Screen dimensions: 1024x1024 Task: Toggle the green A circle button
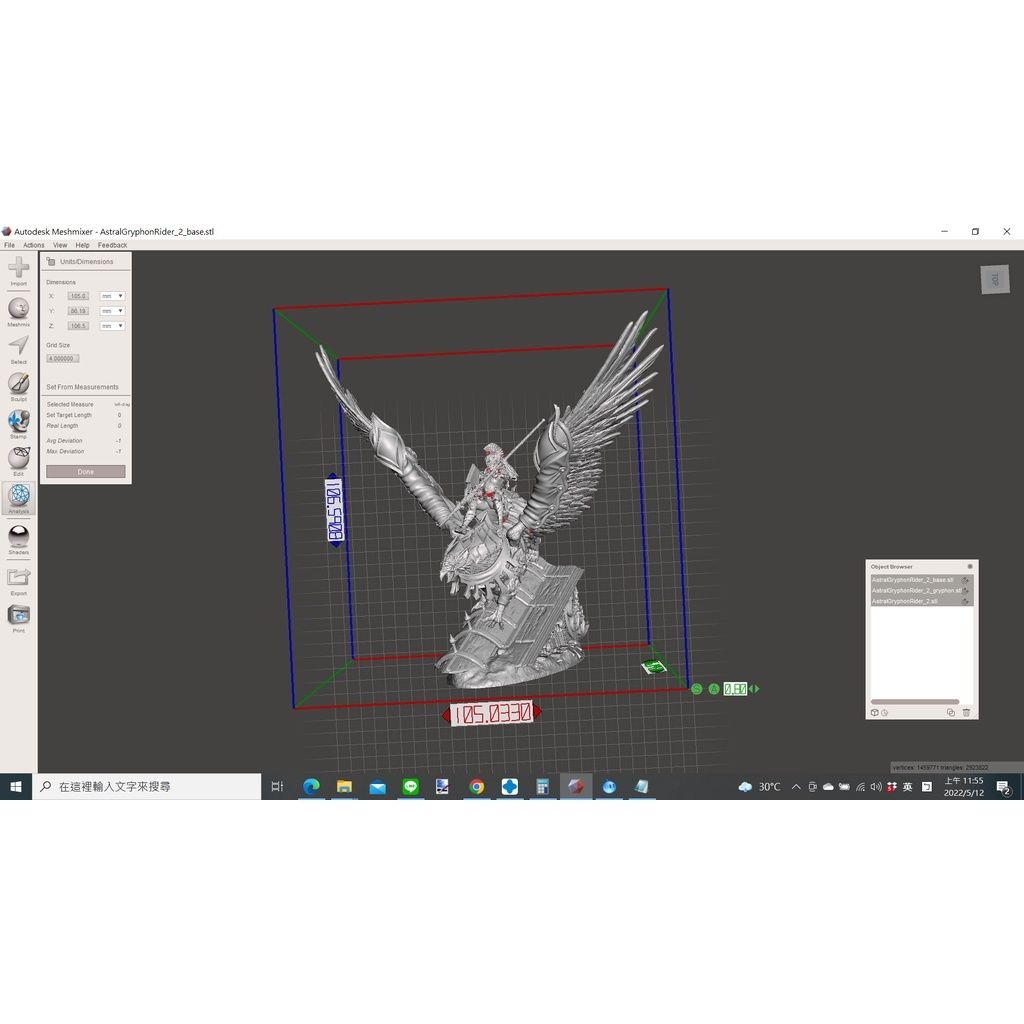click(714, 689)
